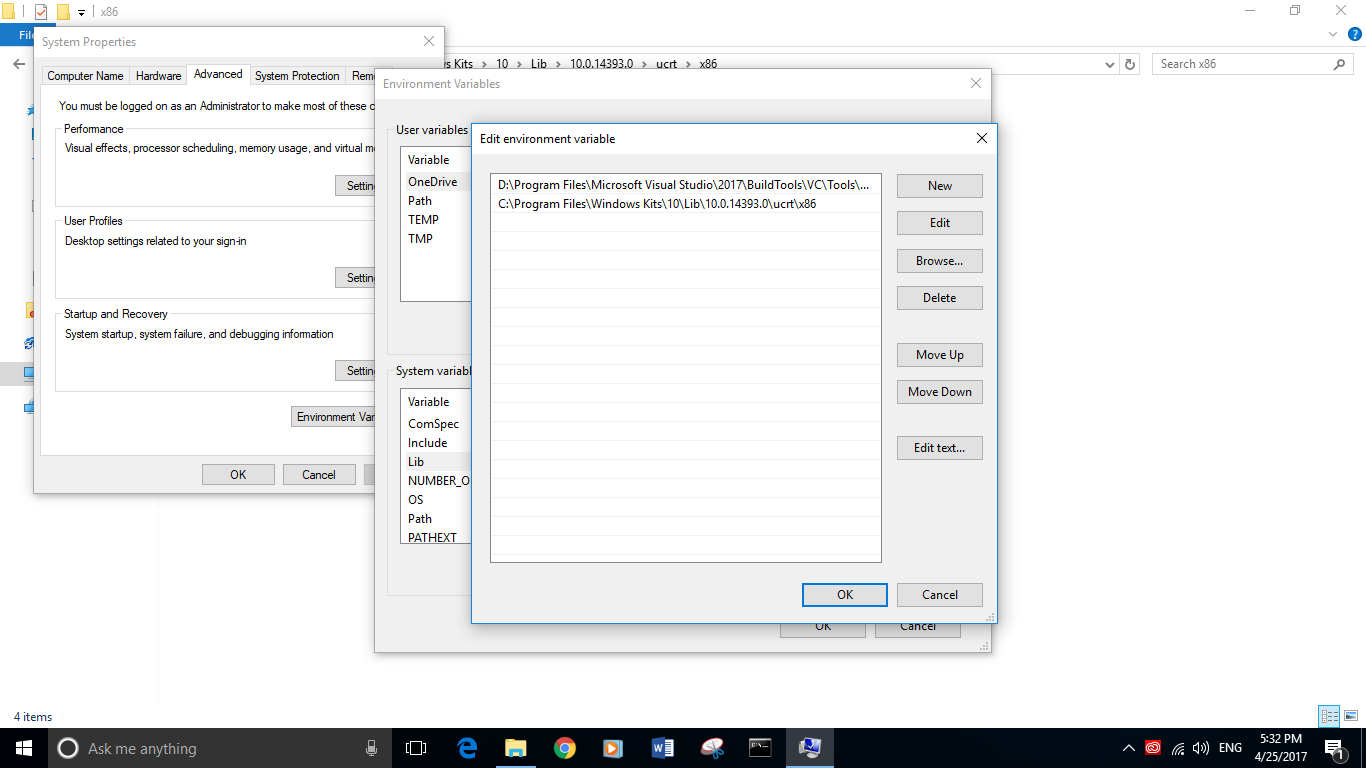1366x768 pixels.
Task: Click New in Edit environment variable dialog
Action: point(940,186)
